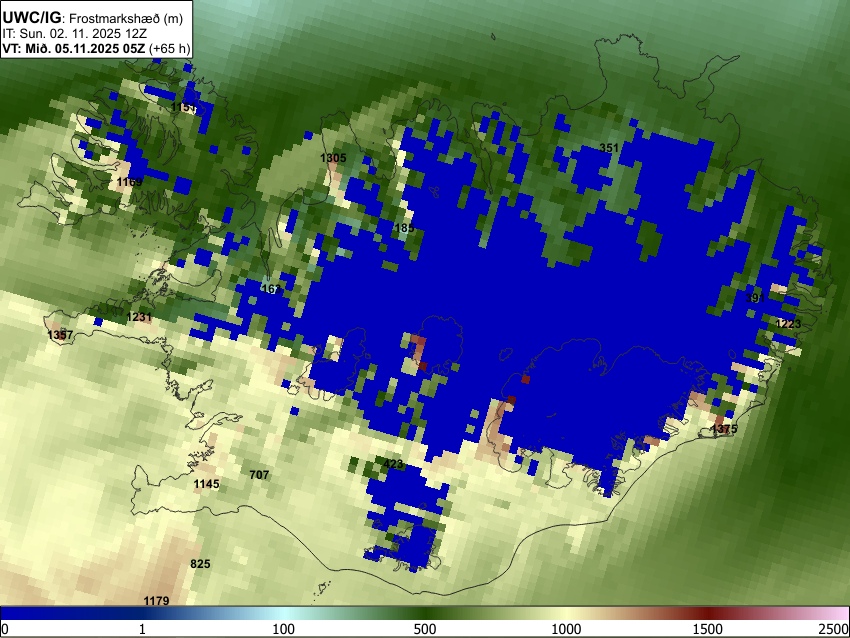Click the map value 1169
850x638 pixels.
(130, 182)
